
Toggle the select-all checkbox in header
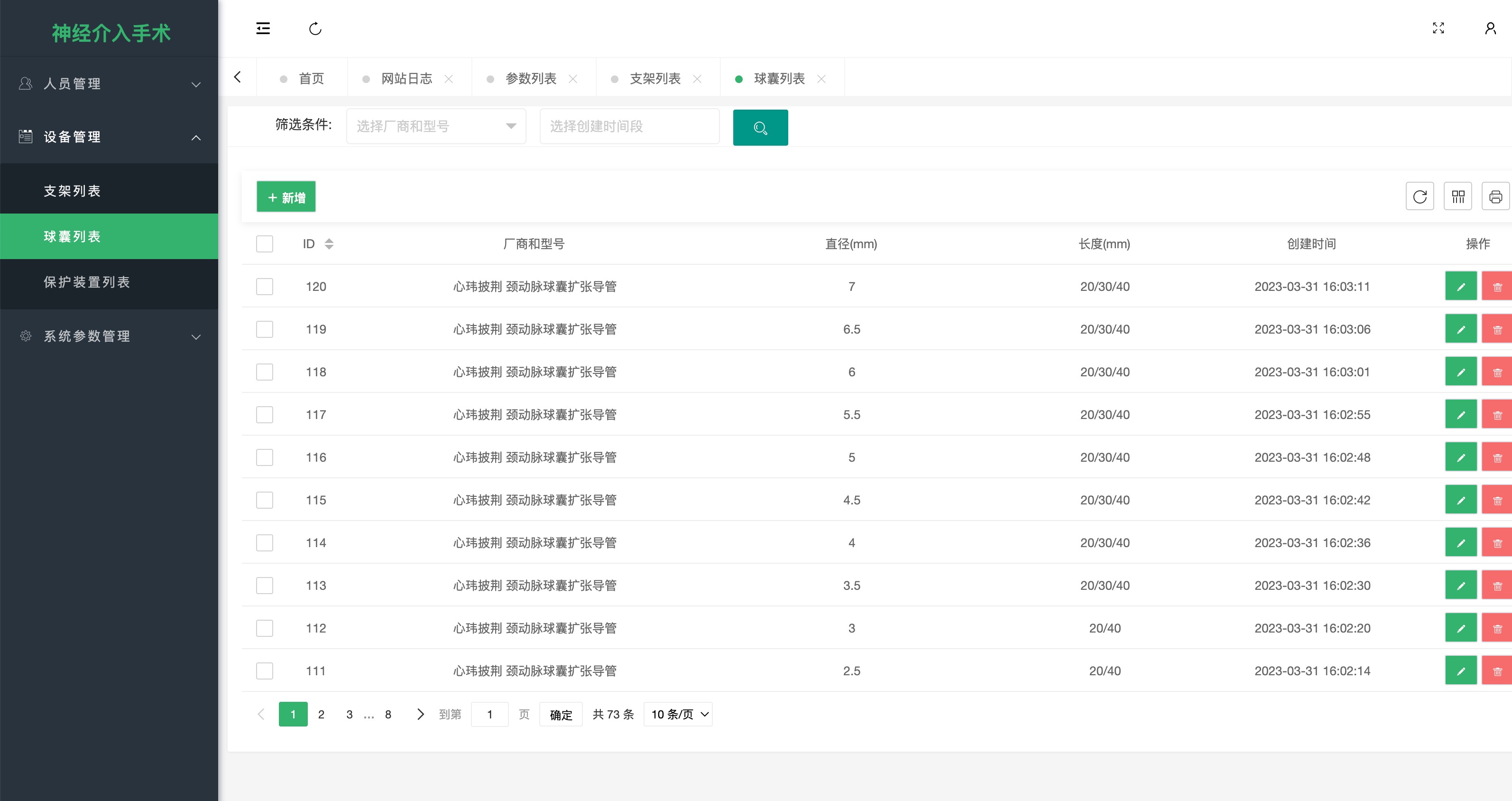[265, 244]
